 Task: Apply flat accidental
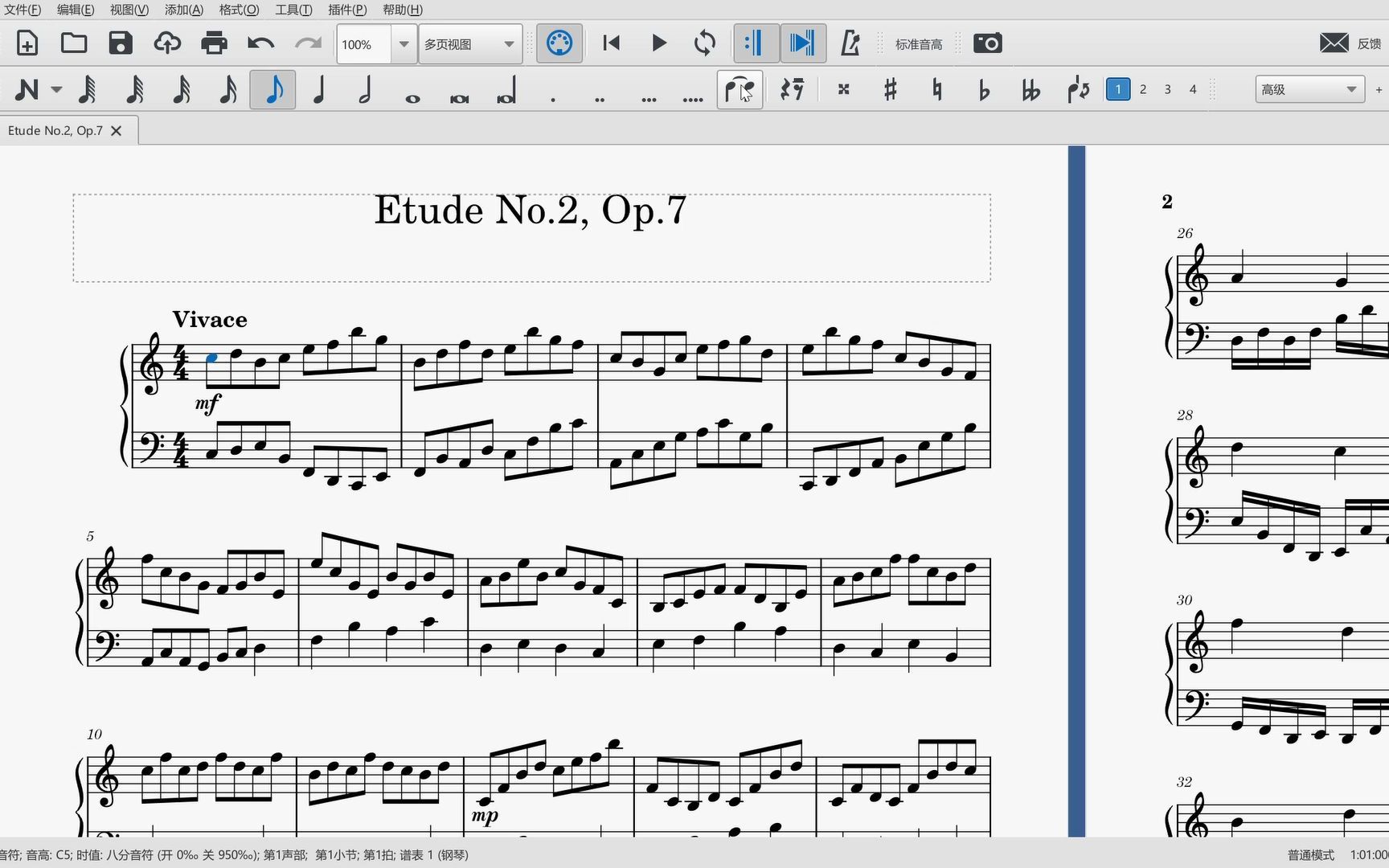click(984, 90)
